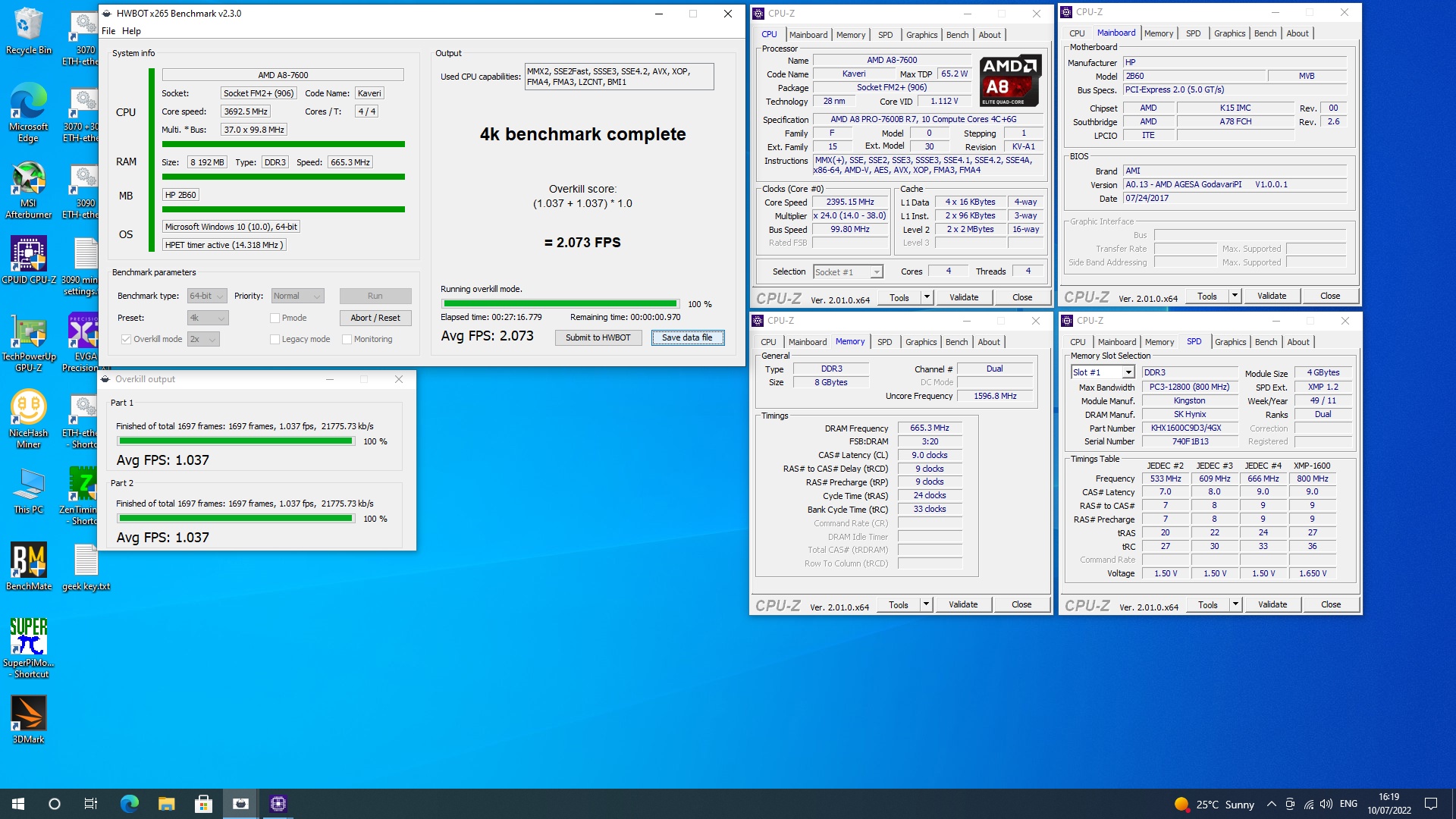Image resolution: width=1456 pixels, height=819 pixels.
Task: Open the Help menu in HWBOT
Action: [131, 31]
